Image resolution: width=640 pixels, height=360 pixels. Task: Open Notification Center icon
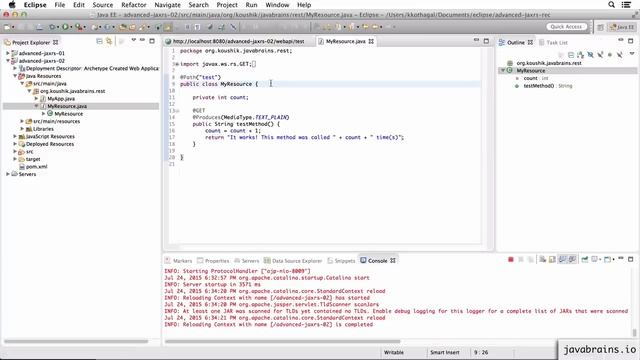coord(626,4)
